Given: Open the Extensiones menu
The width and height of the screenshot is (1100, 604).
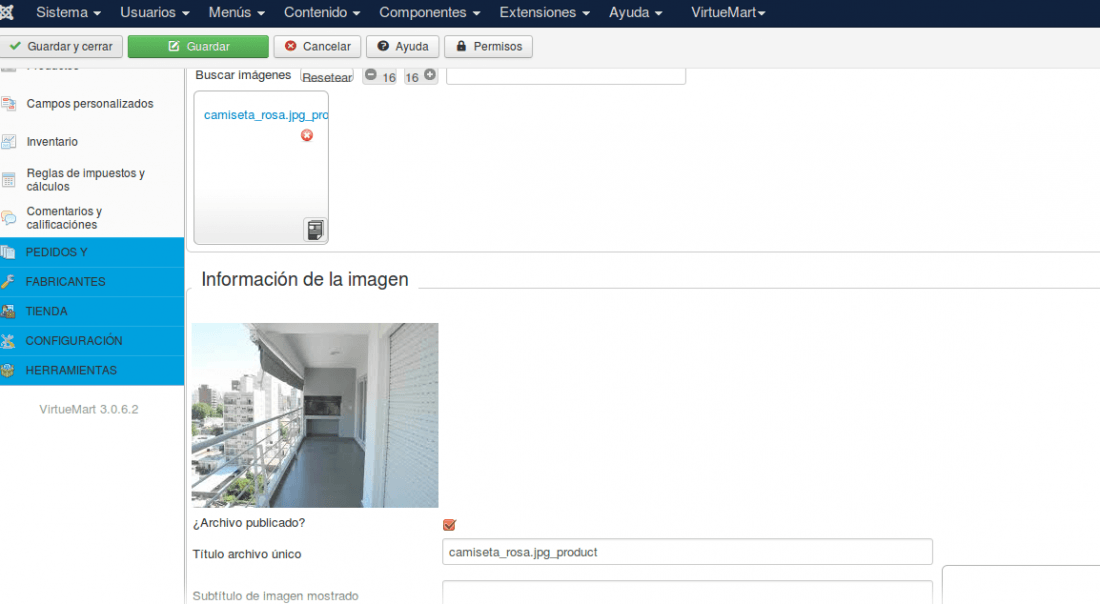Looking at the screenshot, I should [x=544, y=12].
